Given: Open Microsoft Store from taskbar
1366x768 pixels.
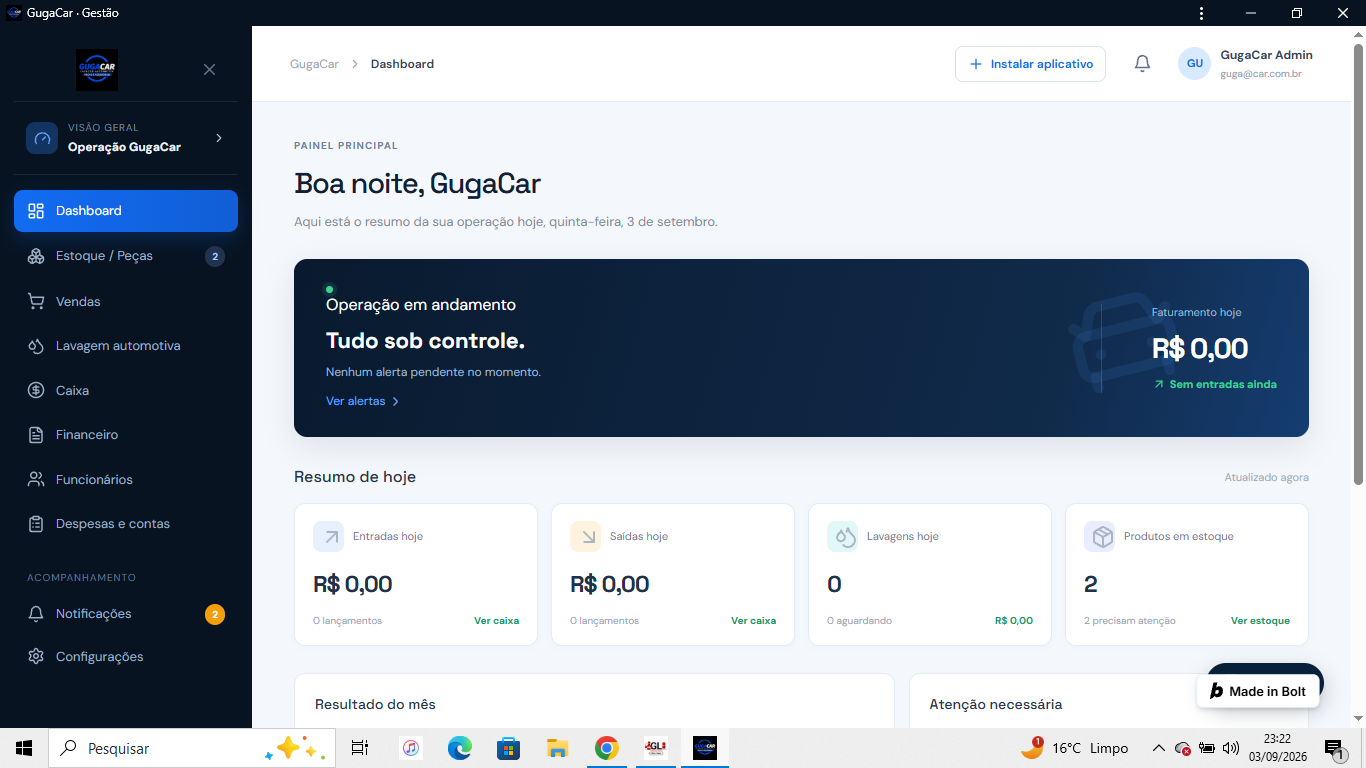Looking at the screenshot, I should point(508,748).
